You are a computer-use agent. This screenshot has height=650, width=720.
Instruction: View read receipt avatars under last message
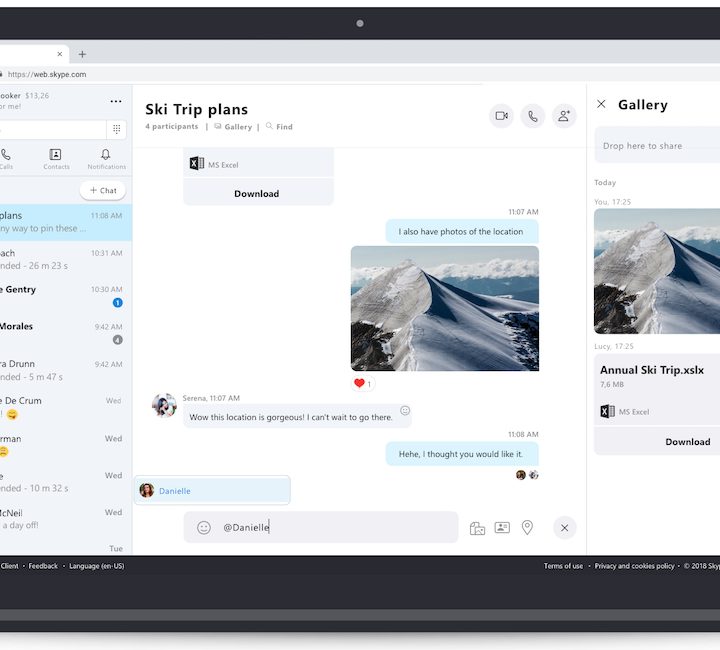click(527, 475)
